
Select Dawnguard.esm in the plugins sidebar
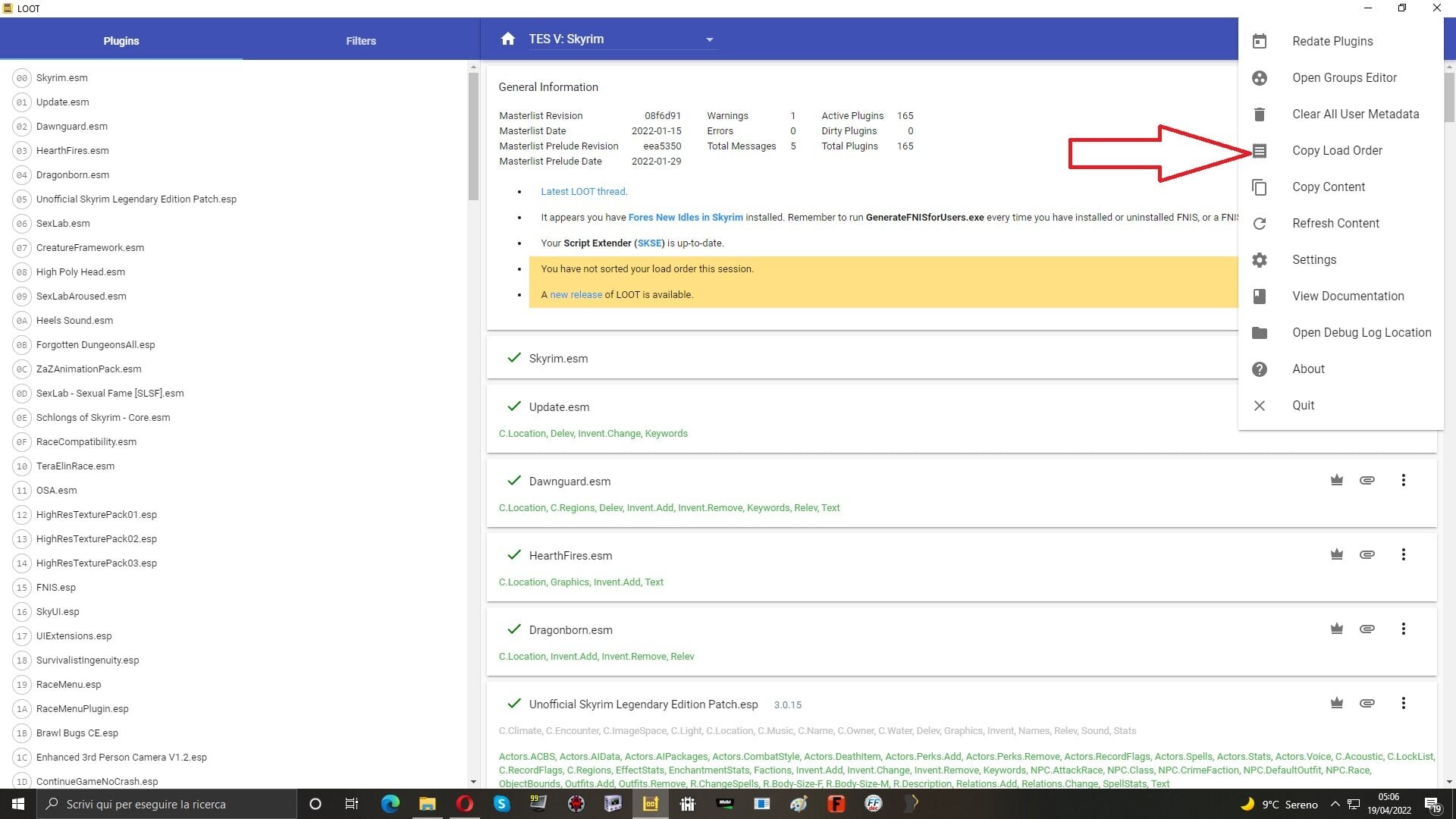[234, 127]
